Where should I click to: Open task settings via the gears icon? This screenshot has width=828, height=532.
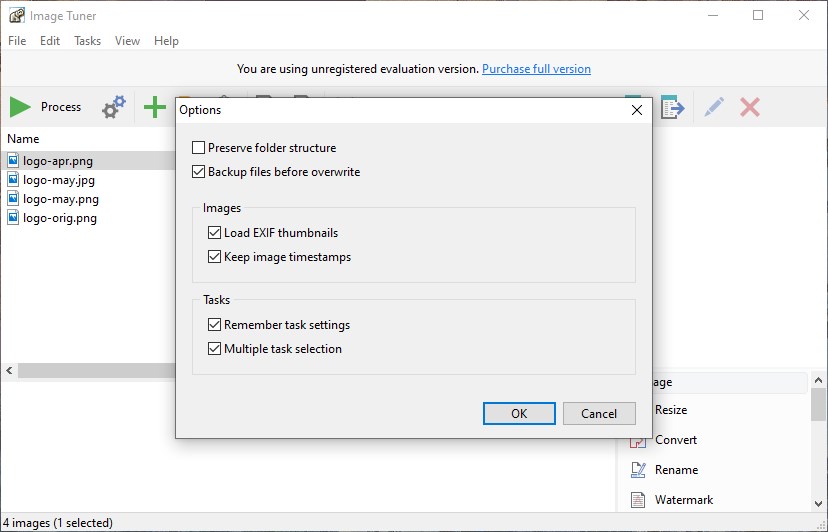coord(115,107)
